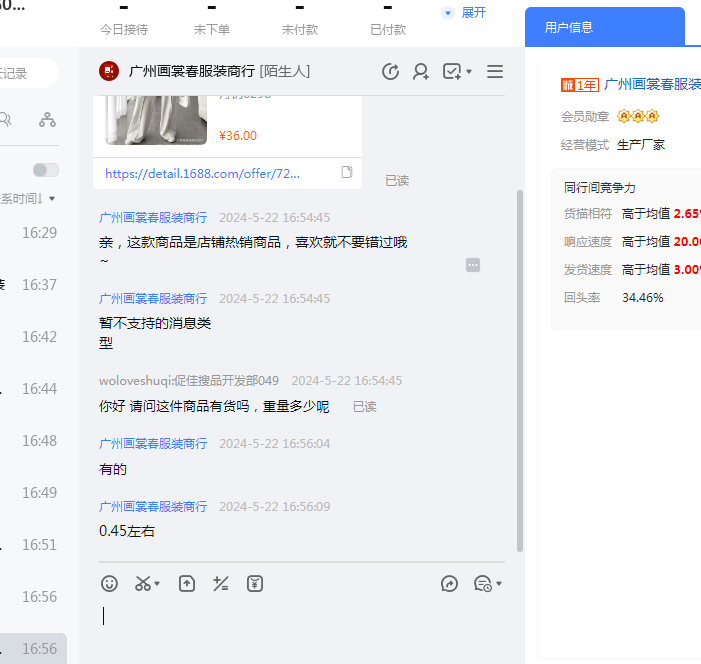The image size is (701, 664).
Task: Click the refresh clock icon in chat header
Action: pyautogui.click(x=391, y=72)
